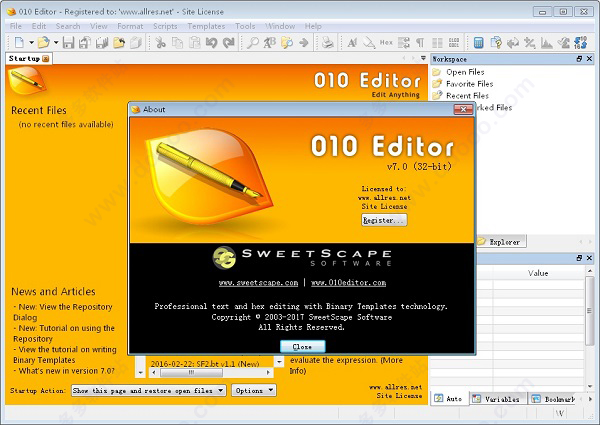Open the Scripts menu
This screenshot has width=600, height=425.
click(x=165, y=26)
